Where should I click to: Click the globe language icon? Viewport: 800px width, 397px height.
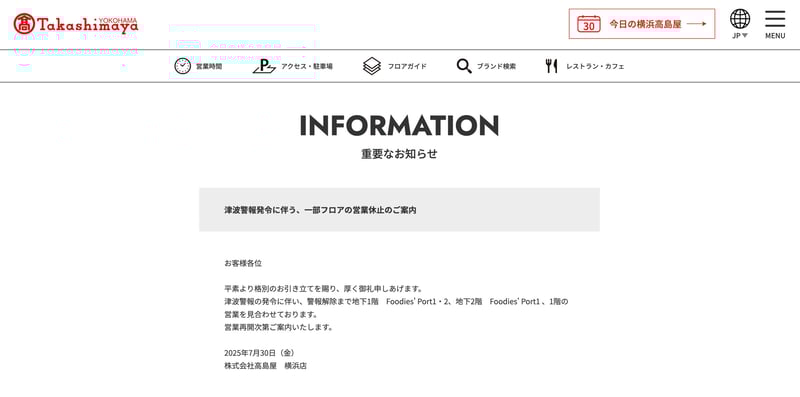[x=740, y=19]
